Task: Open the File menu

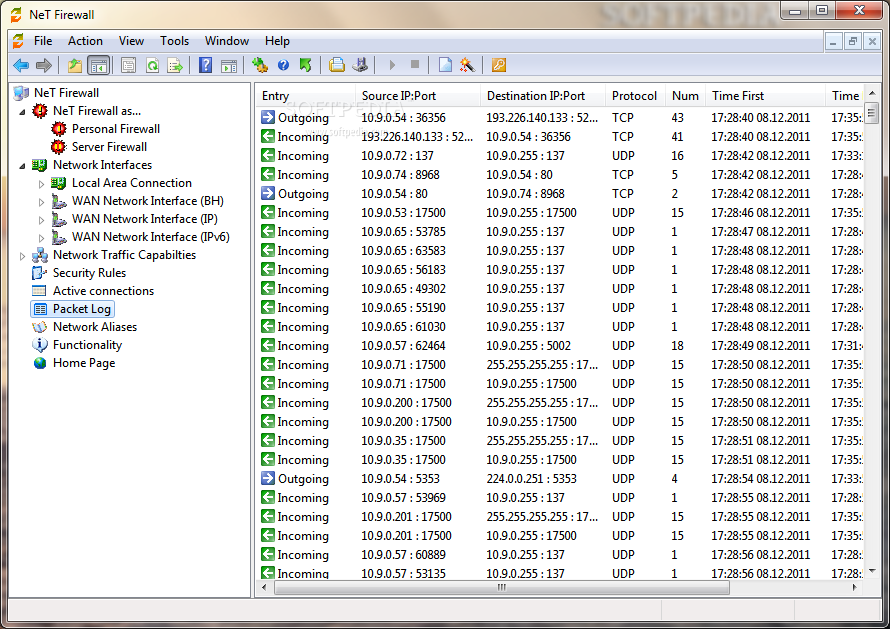Action: pyautogui.click(x=43, y=41)
